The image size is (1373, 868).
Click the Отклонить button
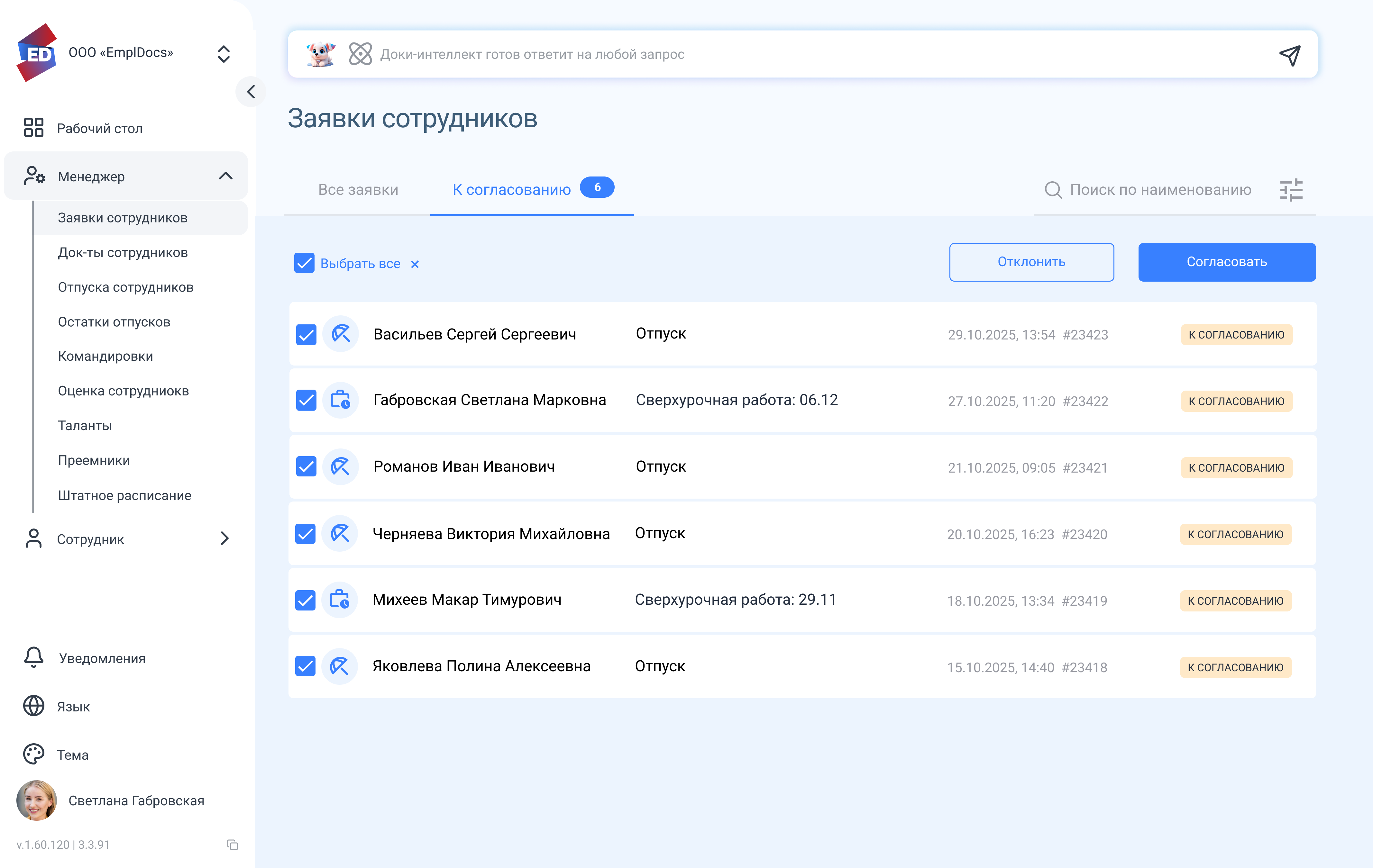[1031, 262]
